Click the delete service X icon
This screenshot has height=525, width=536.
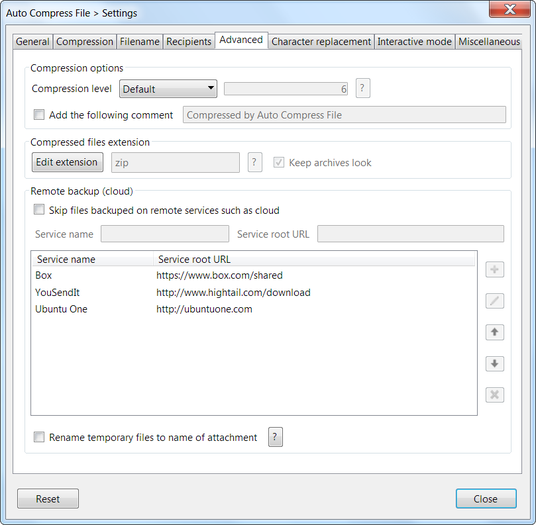pyautogui.click(x=495, y=395)
